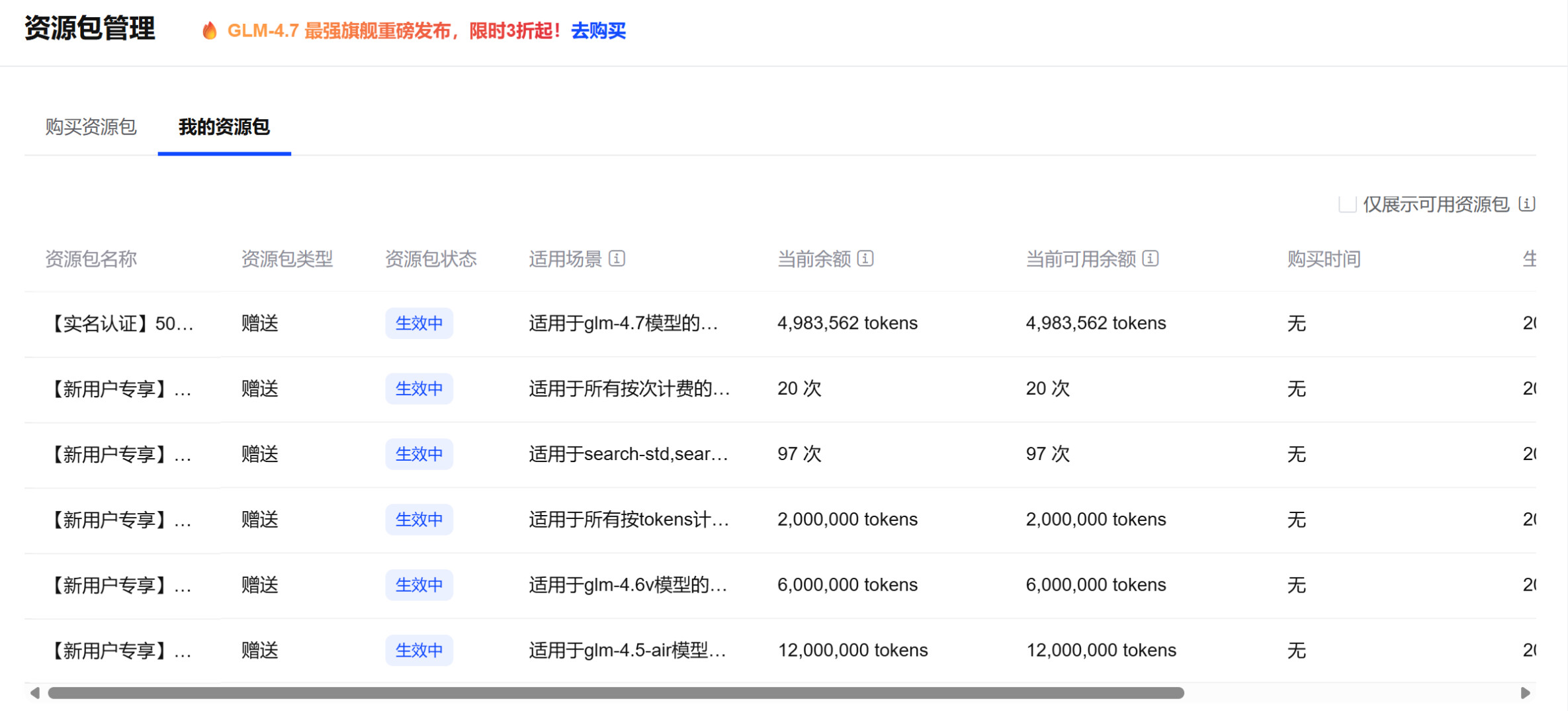Click right arrow of horizontal scrollbar
Viewport: 1568px width, 711px height.
pos(1526,692)
